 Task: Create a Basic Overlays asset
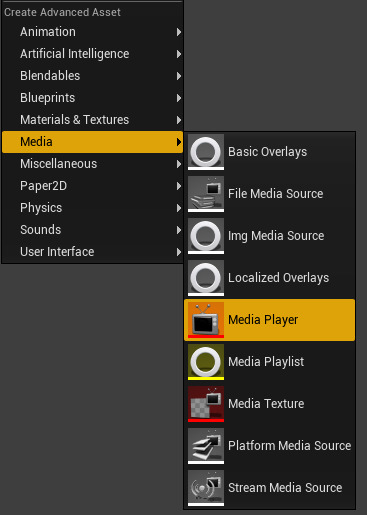(x=269, y=152)
